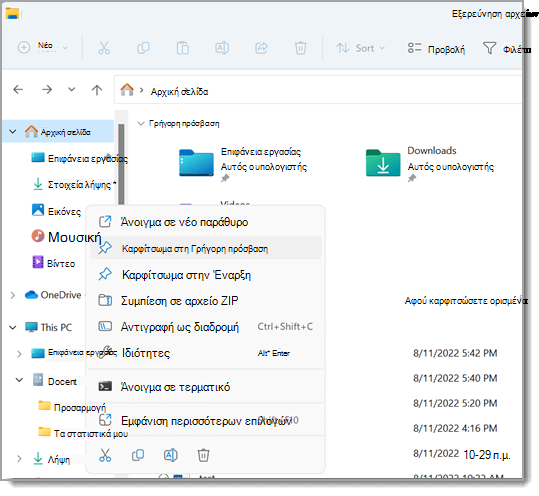Go up one folder level with the up arrow
The width and height of the screenshot is (539, 496).
(97, 90)
